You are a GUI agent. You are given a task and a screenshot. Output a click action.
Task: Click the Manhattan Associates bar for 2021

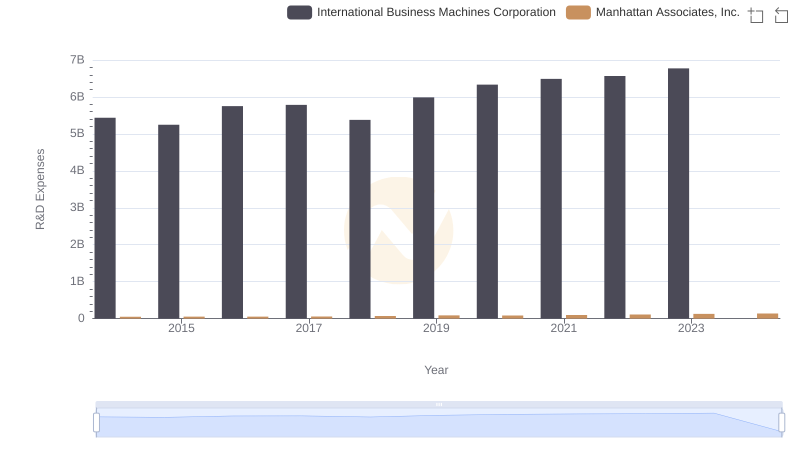577,317
